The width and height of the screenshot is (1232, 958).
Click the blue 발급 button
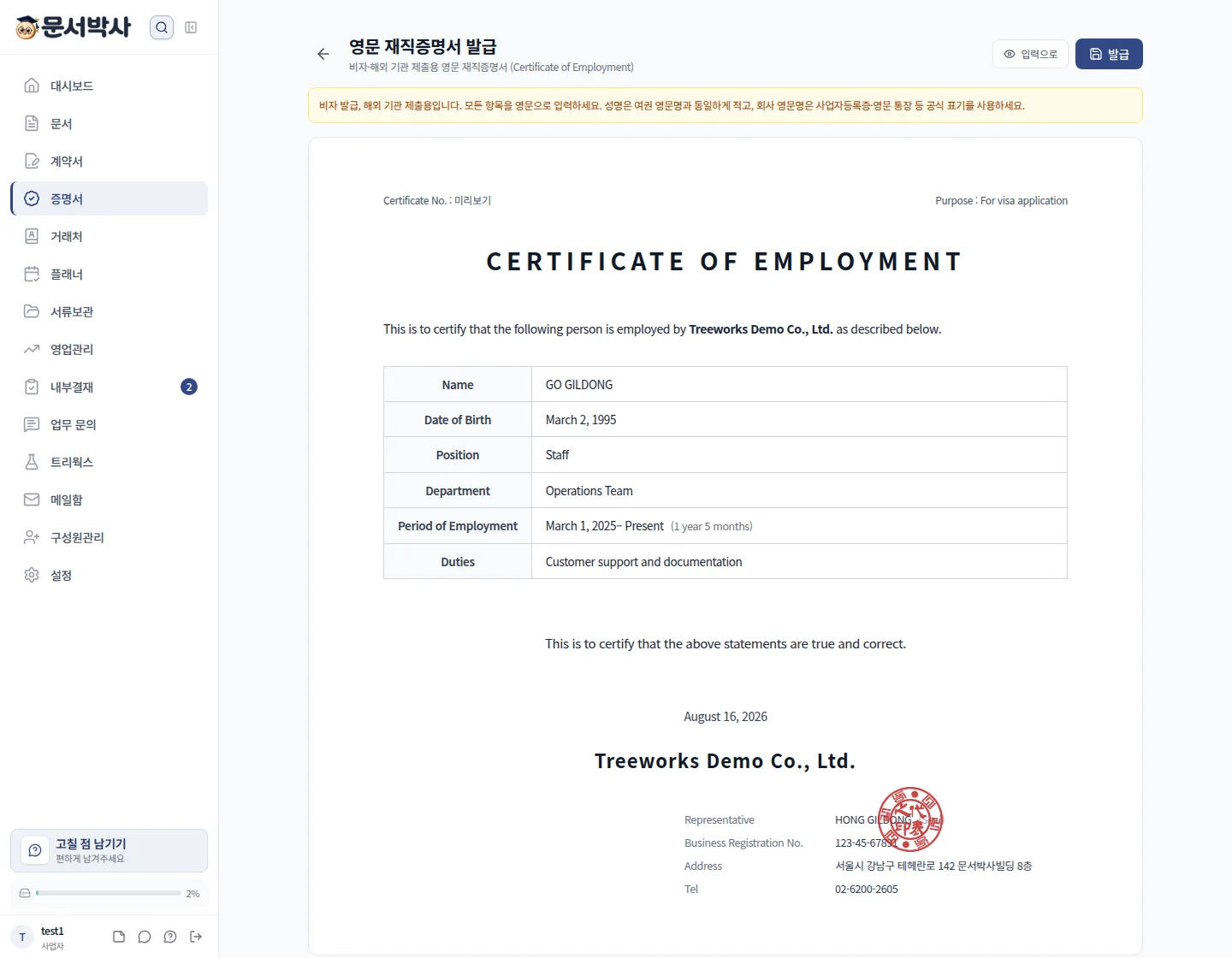tap(1109, 54)
